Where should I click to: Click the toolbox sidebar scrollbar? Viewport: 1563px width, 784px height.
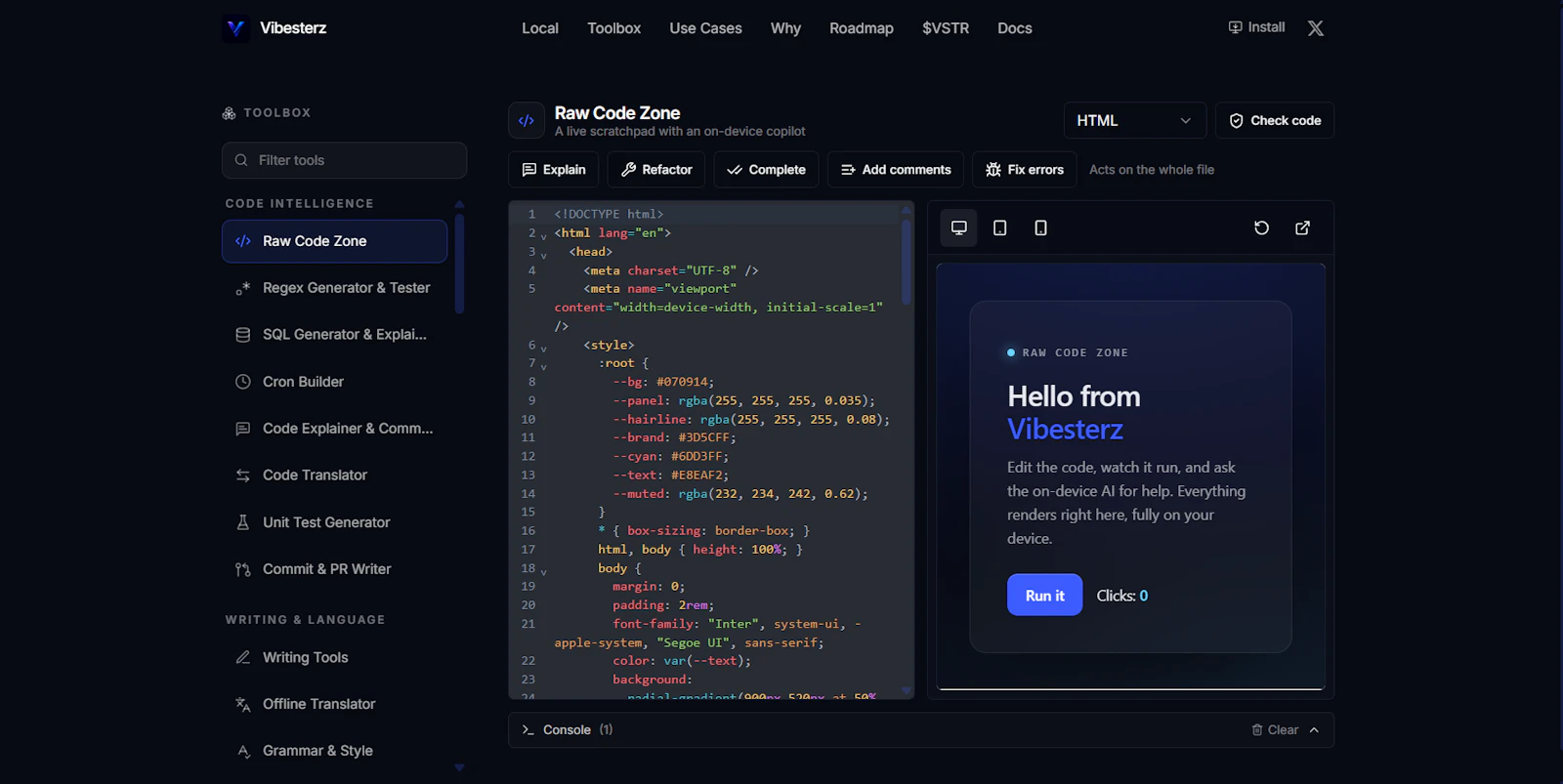[459, 264]
